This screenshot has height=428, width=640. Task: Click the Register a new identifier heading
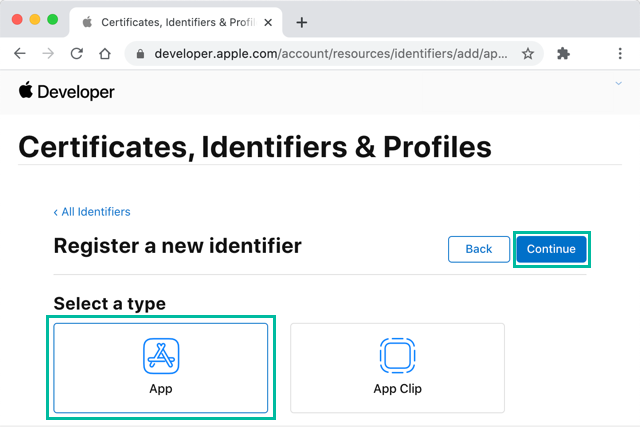tap(178, 246)
